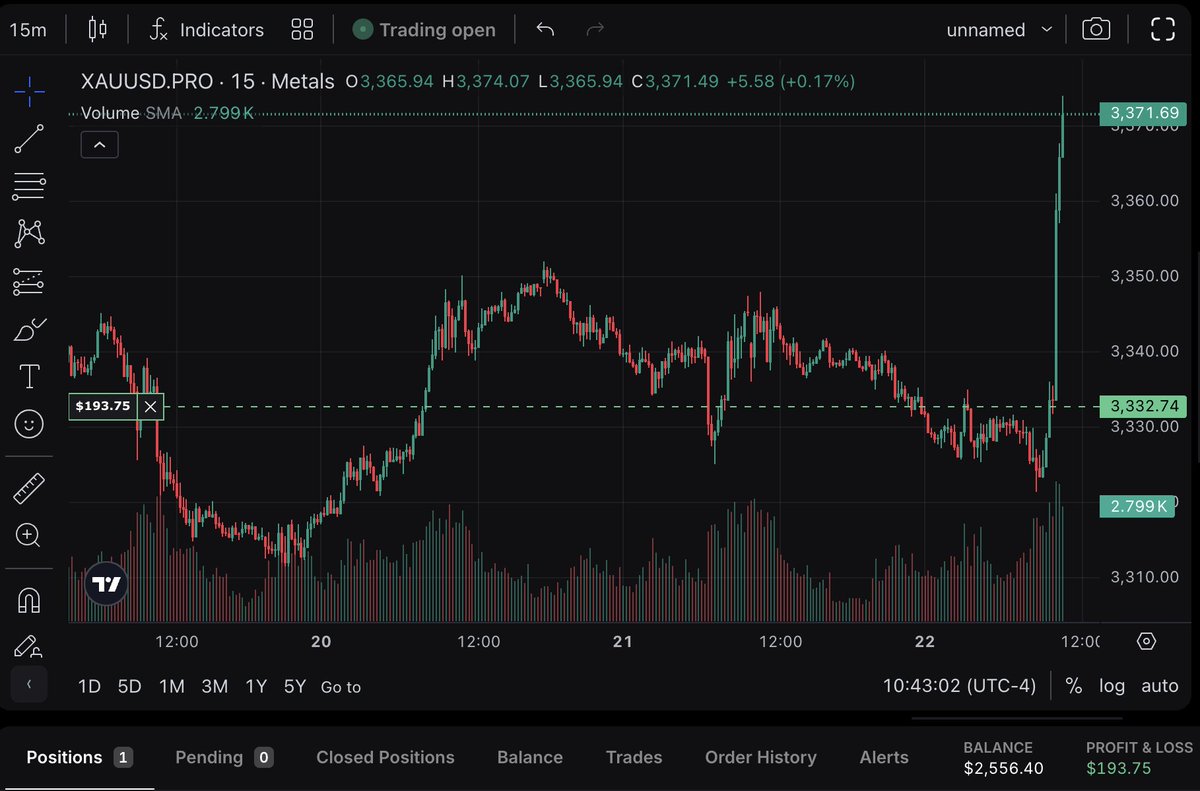Activate the measure ruler tool
1200x791 pixels.
tap(28, 488)
